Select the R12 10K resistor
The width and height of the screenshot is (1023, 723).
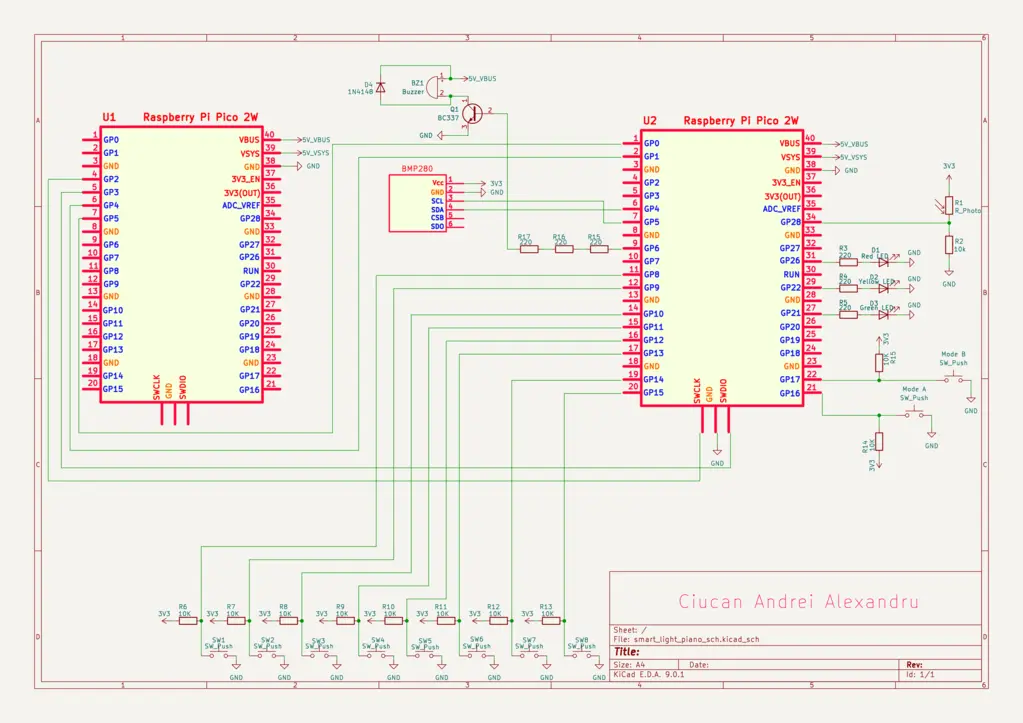[498, 621]
